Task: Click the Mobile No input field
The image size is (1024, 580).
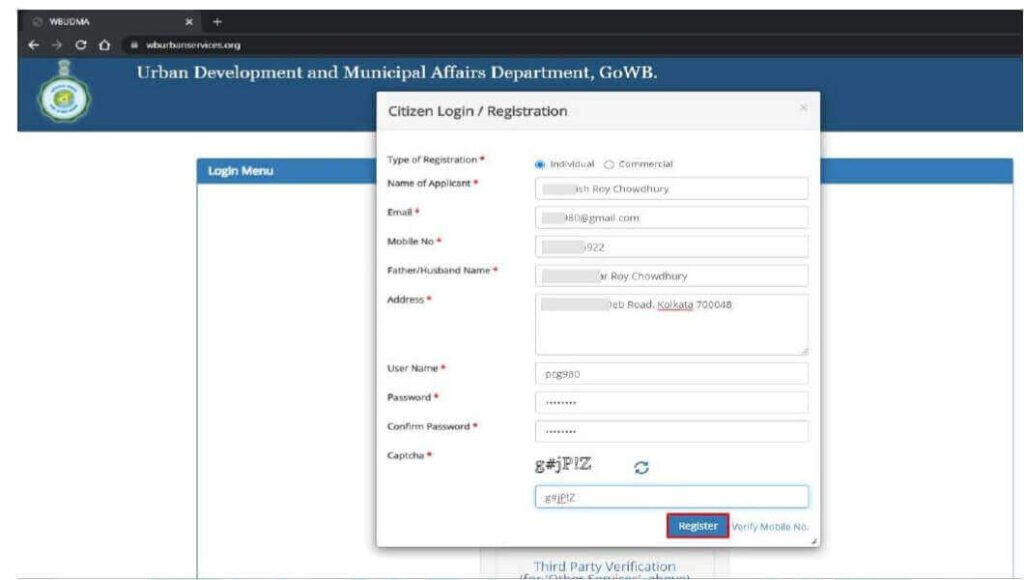Action: [671, 247]
